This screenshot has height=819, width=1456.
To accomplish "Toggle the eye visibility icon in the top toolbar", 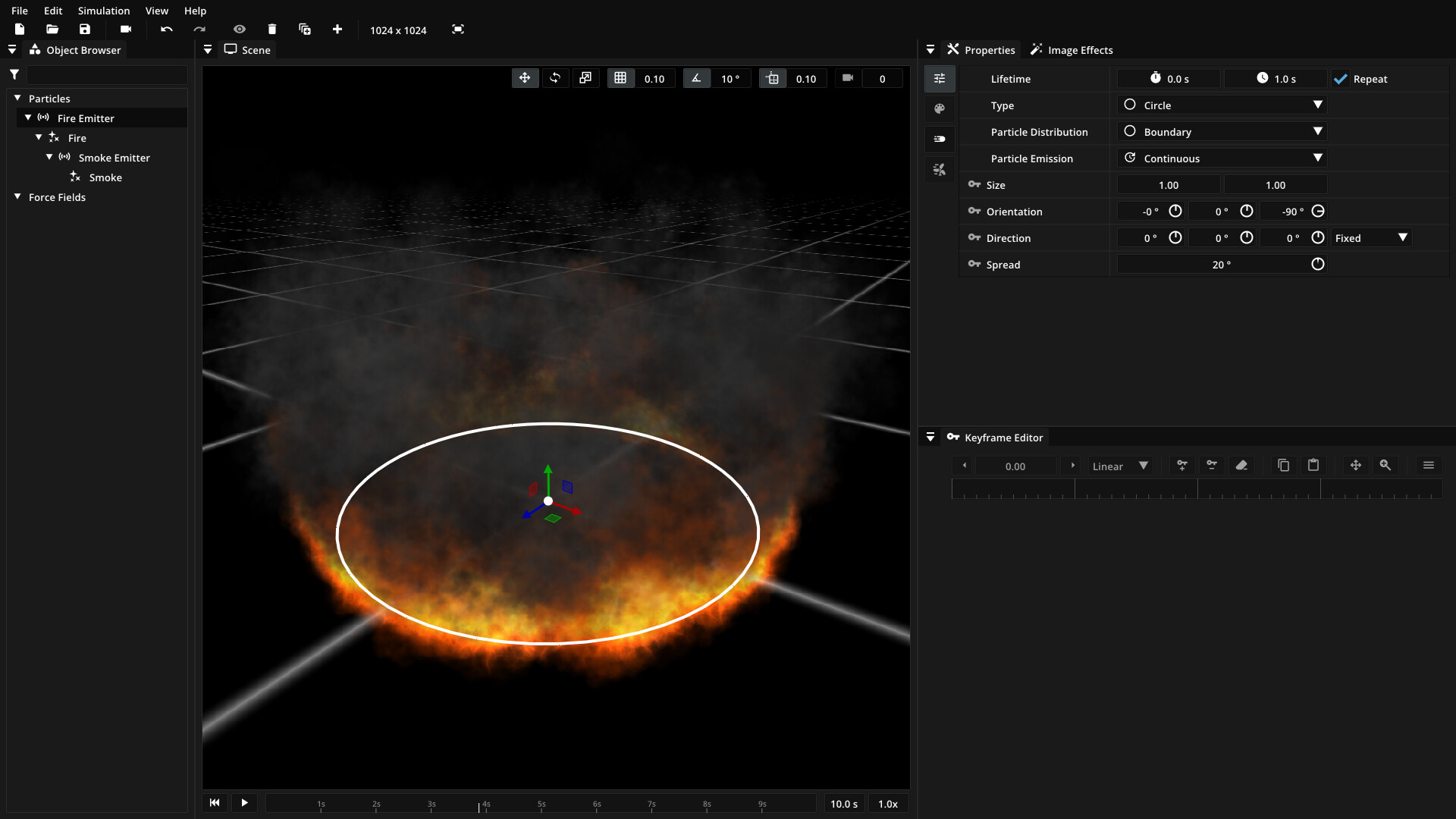I will [240, 30].
